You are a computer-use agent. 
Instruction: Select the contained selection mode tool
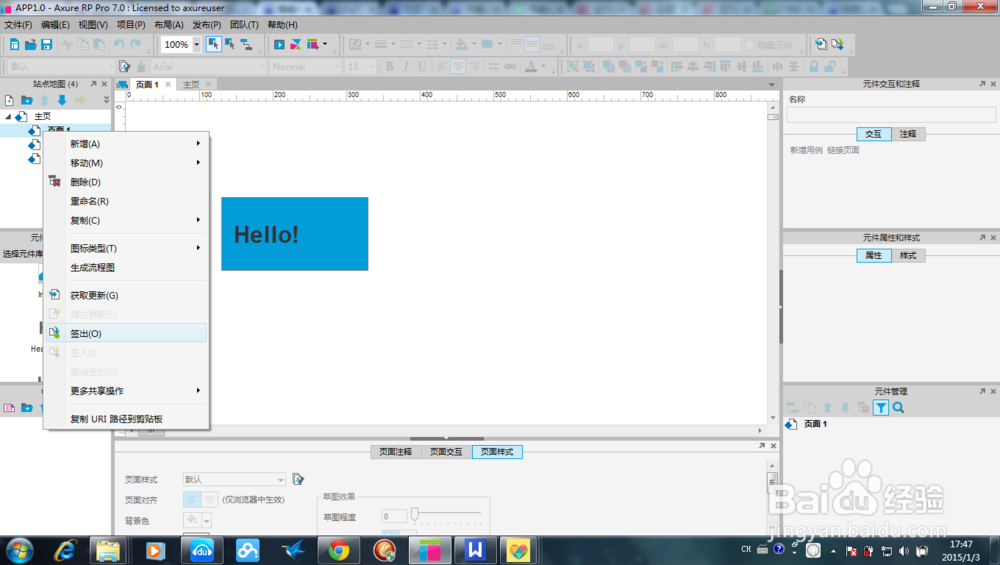(x=230, y=44)
